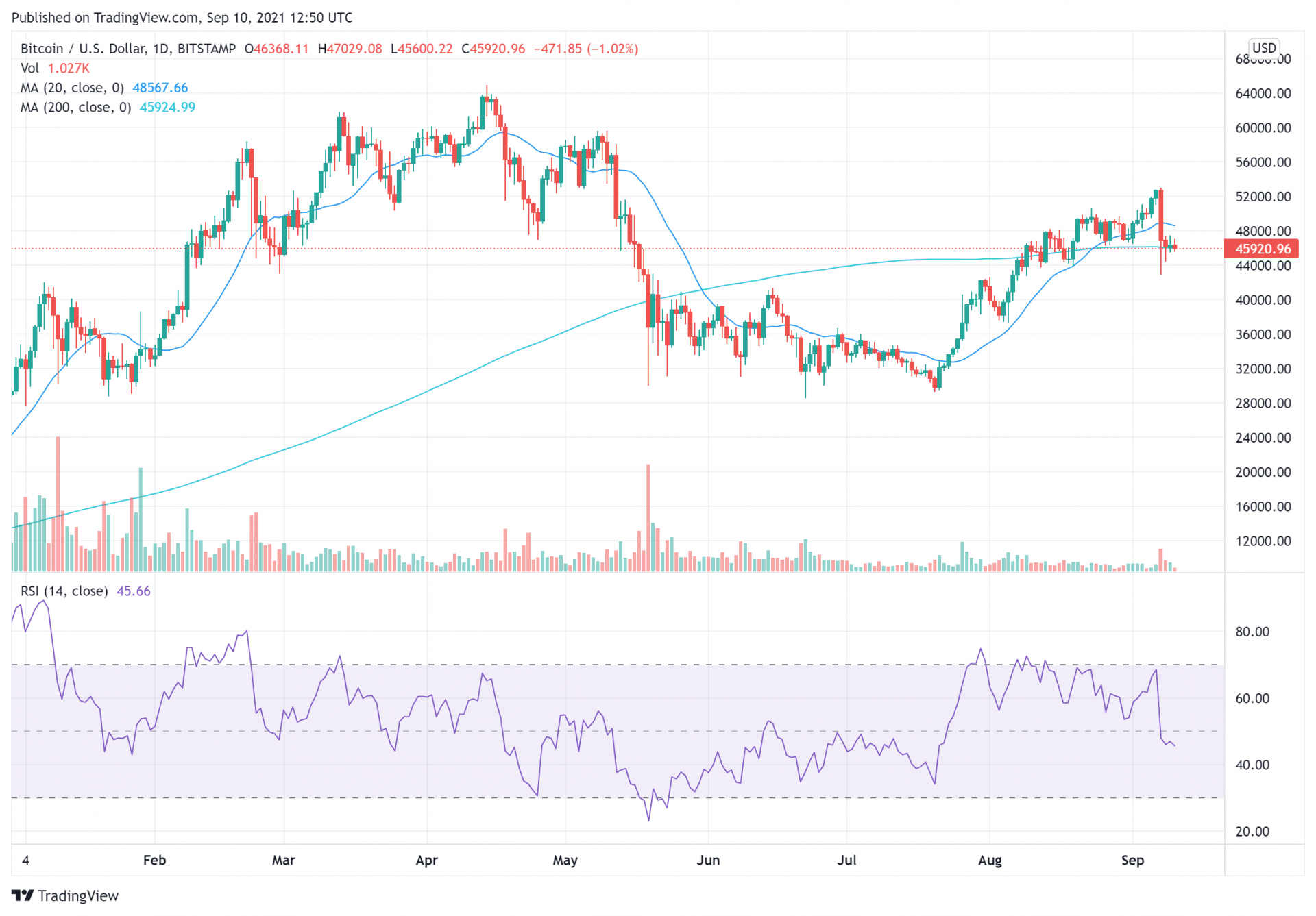Click the 60000.00 price axis label
This screenshot has width=1316, height=916.
1263,128
